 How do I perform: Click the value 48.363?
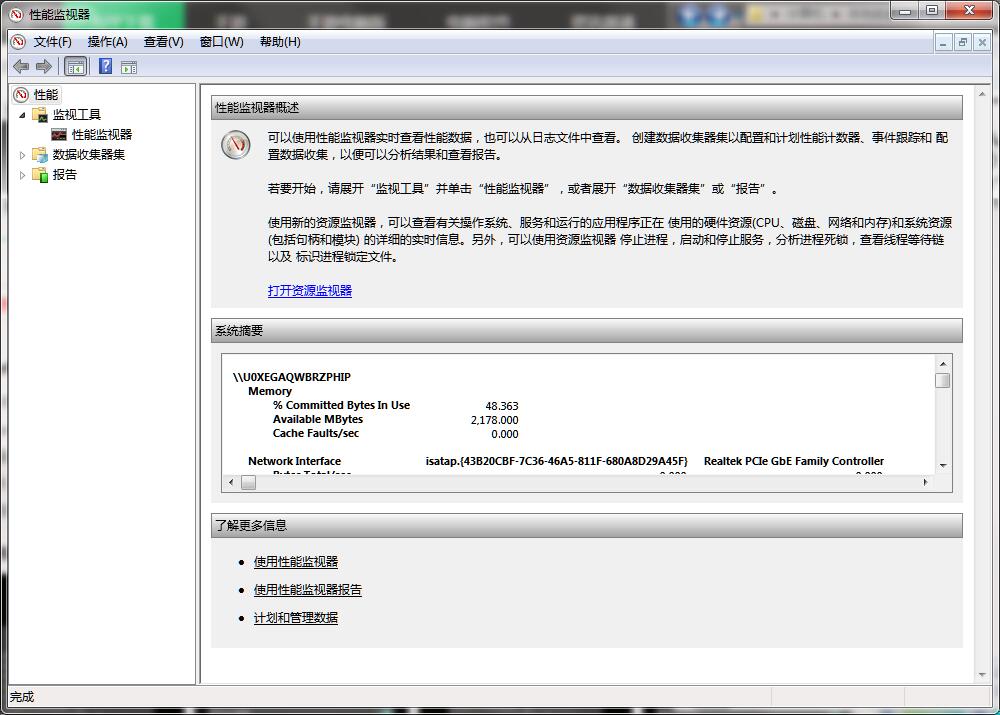click(x=502, y=406)
